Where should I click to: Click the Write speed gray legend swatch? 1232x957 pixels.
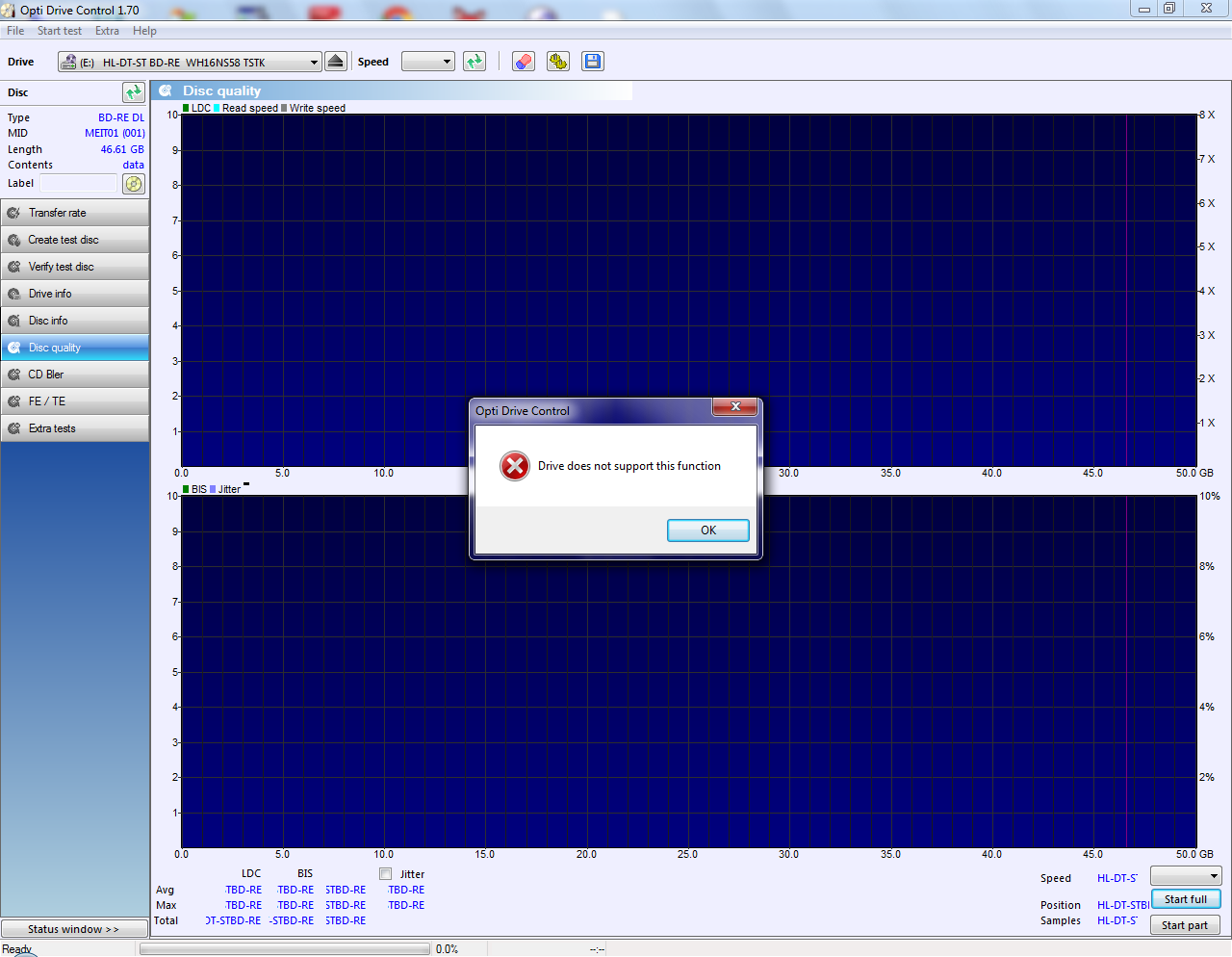click(x=284, y=108)
